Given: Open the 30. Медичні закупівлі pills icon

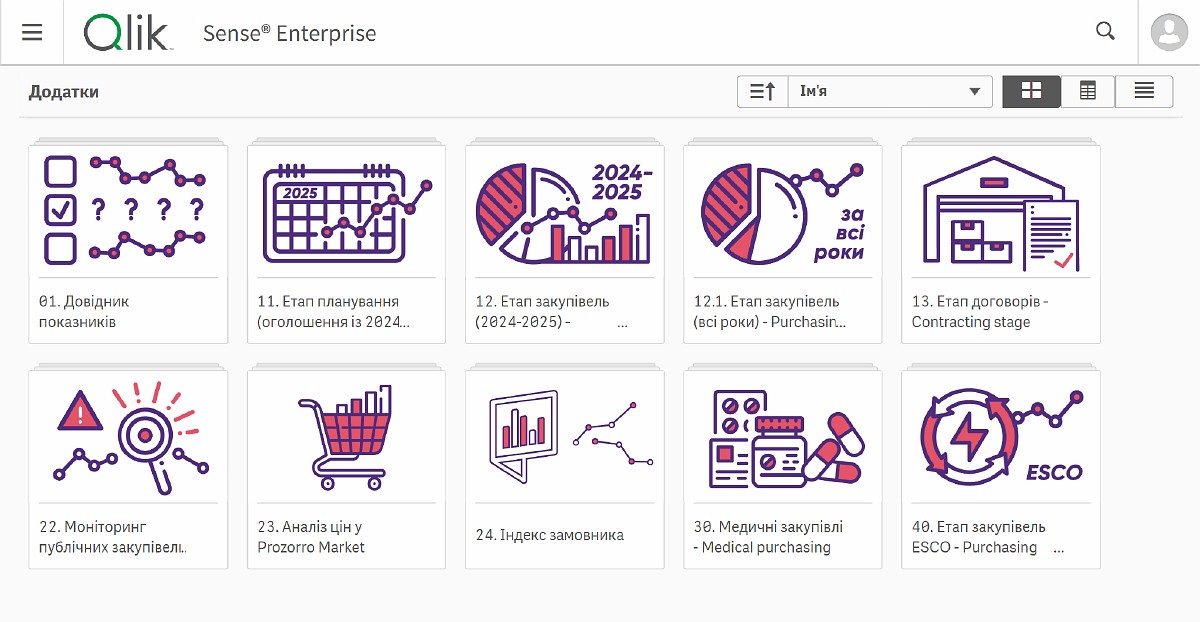Looking at the screenshot, I should [x=782, y=437].
